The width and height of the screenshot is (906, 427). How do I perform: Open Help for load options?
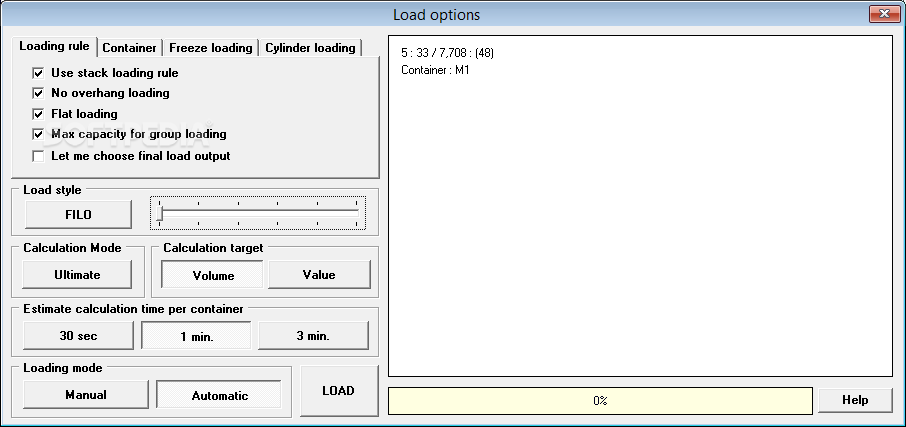tap(855, 400)
